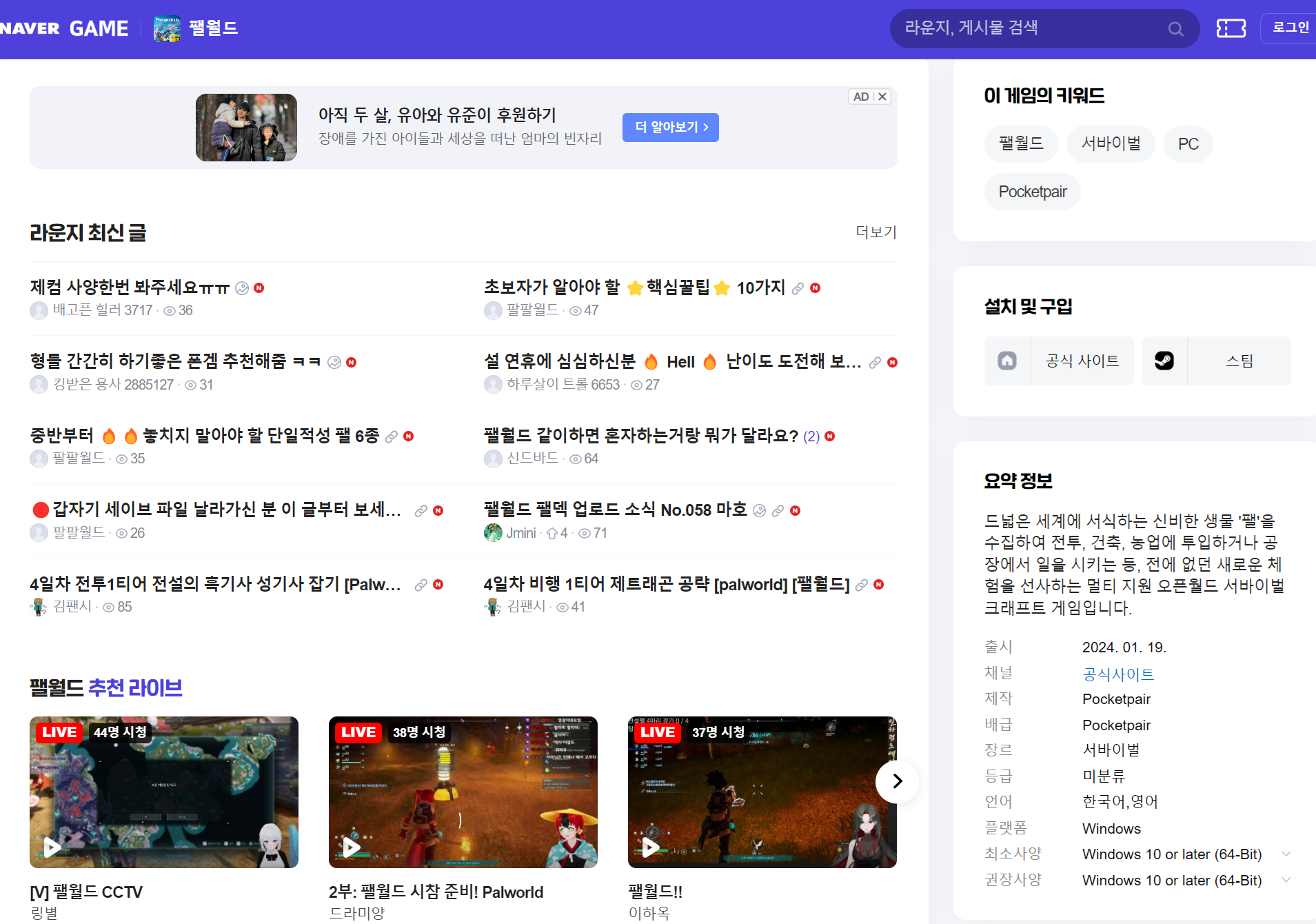This screenshot has width=1316, height=924.
Task: Click the 로그인 button
Action: pyautogui.click(x=1290, y=28)
